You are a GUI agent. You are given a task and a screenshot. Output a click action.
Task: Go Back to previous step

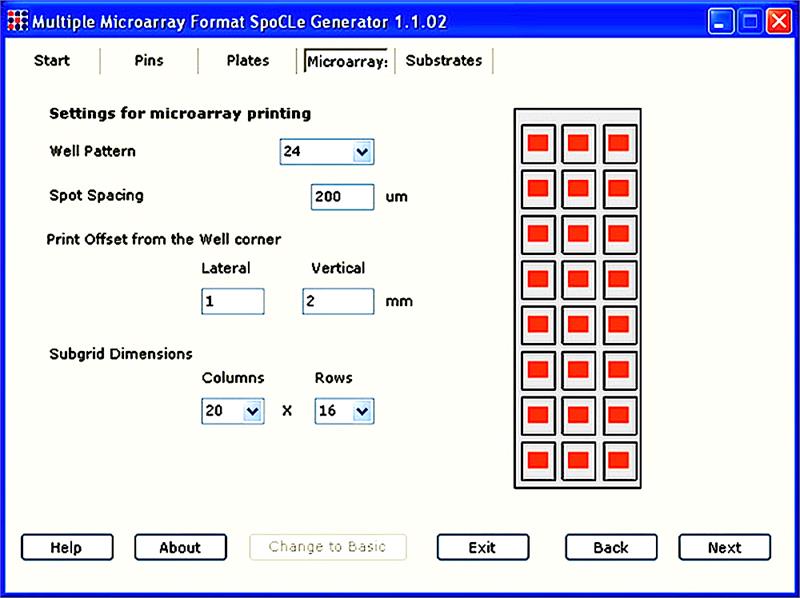(x=611, y=547)
